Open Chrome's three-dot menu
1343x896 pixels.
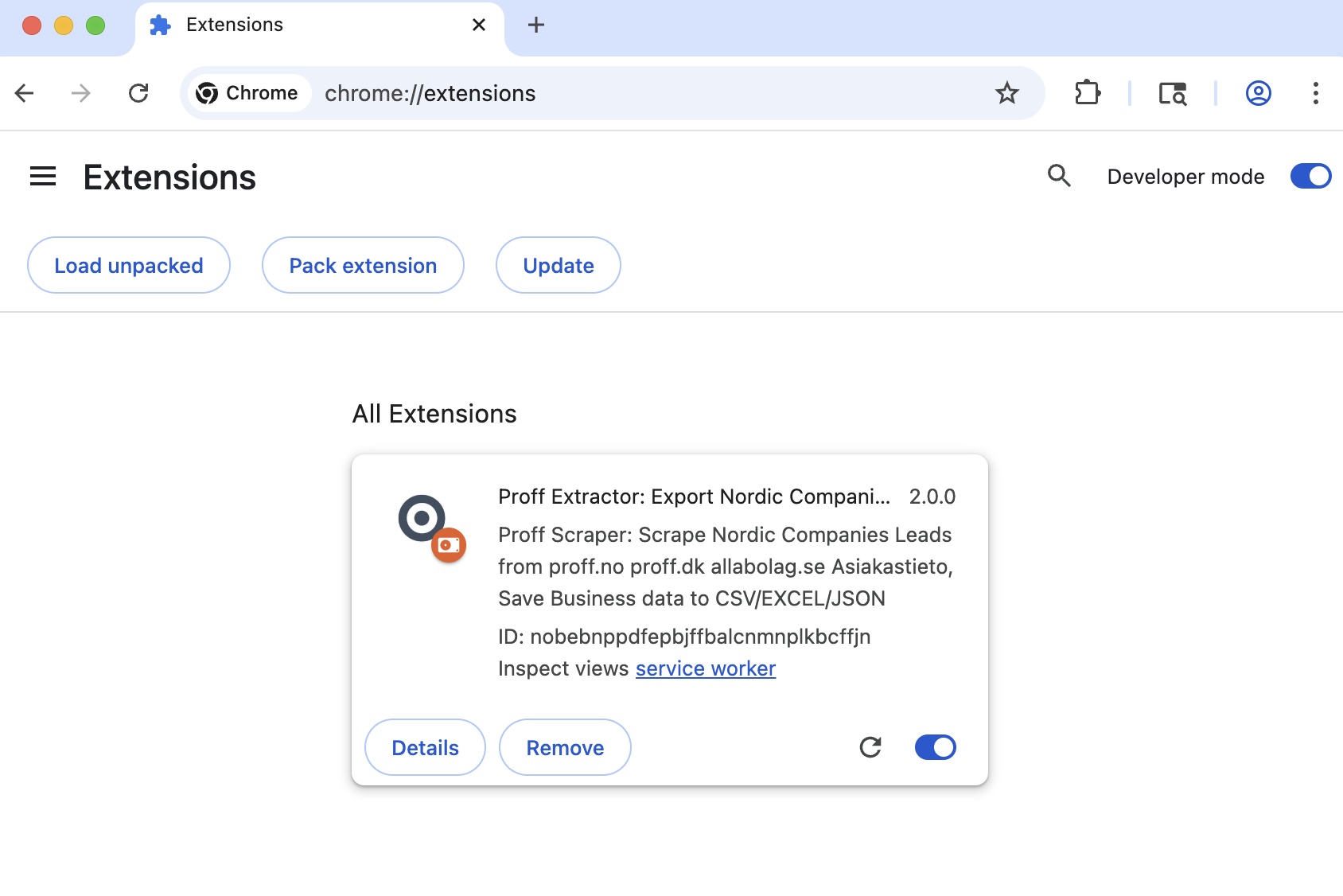pos(1317,93)
